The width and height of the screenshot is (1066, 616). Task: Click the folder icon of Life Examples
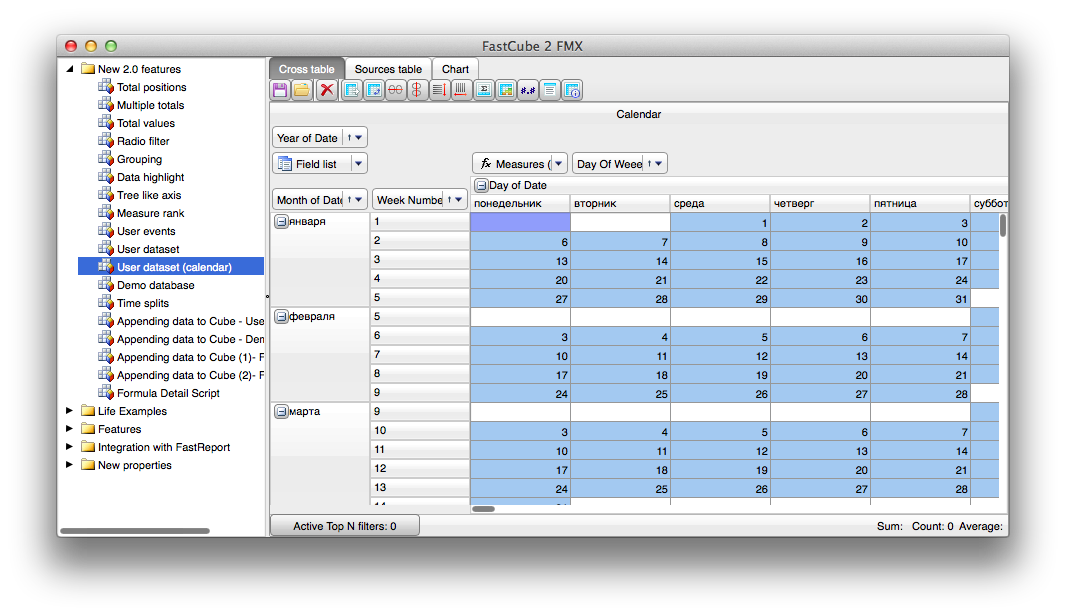[88, 411]
